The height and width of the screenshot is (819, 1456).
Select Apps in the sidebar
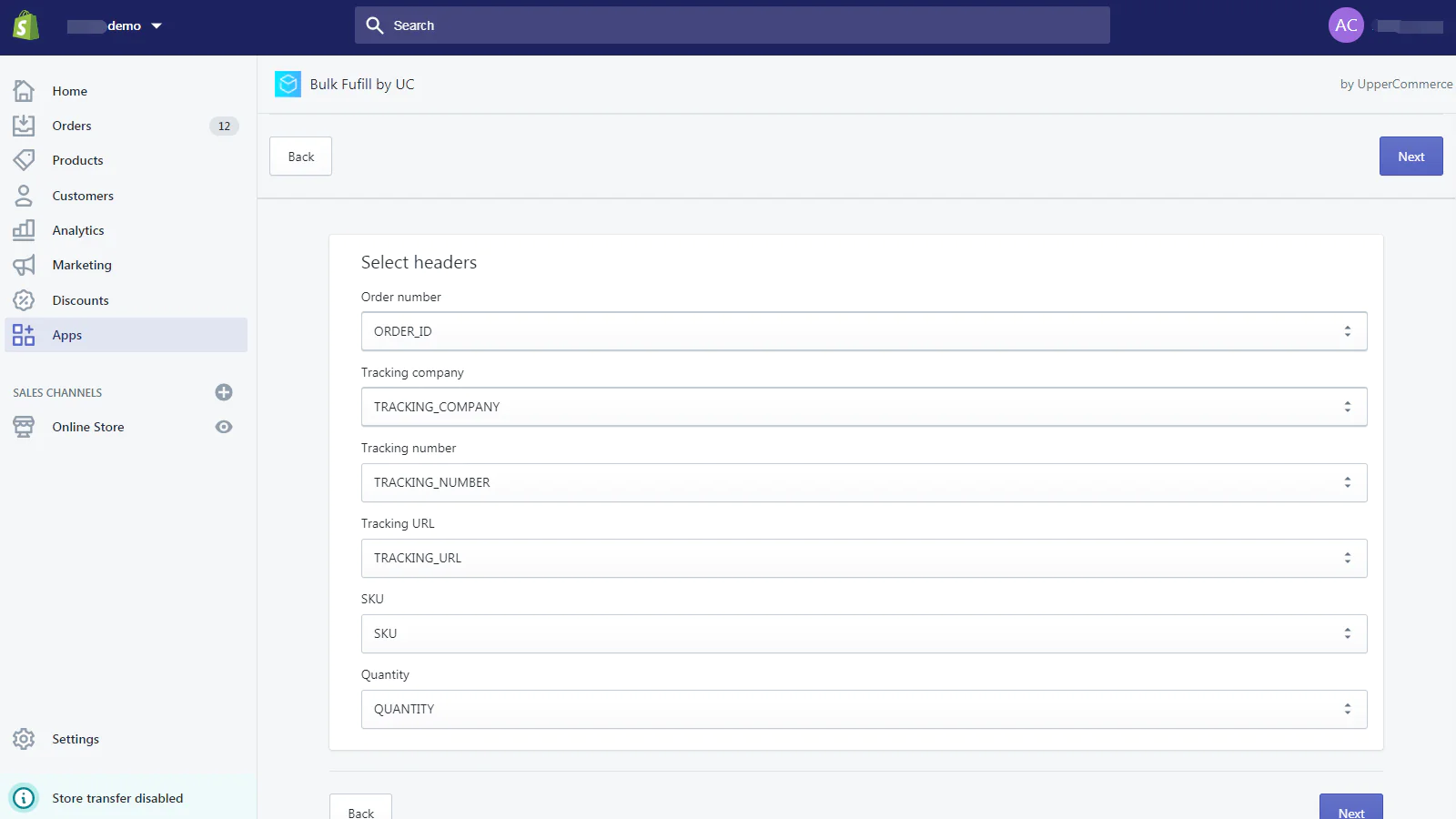(x=67, y=335)
